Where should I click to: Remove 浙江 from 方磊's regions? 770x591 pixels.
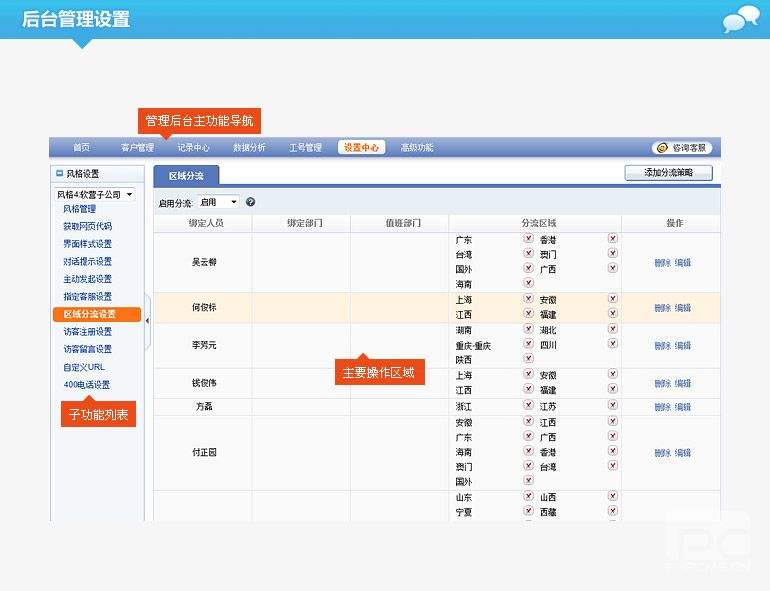528,405
